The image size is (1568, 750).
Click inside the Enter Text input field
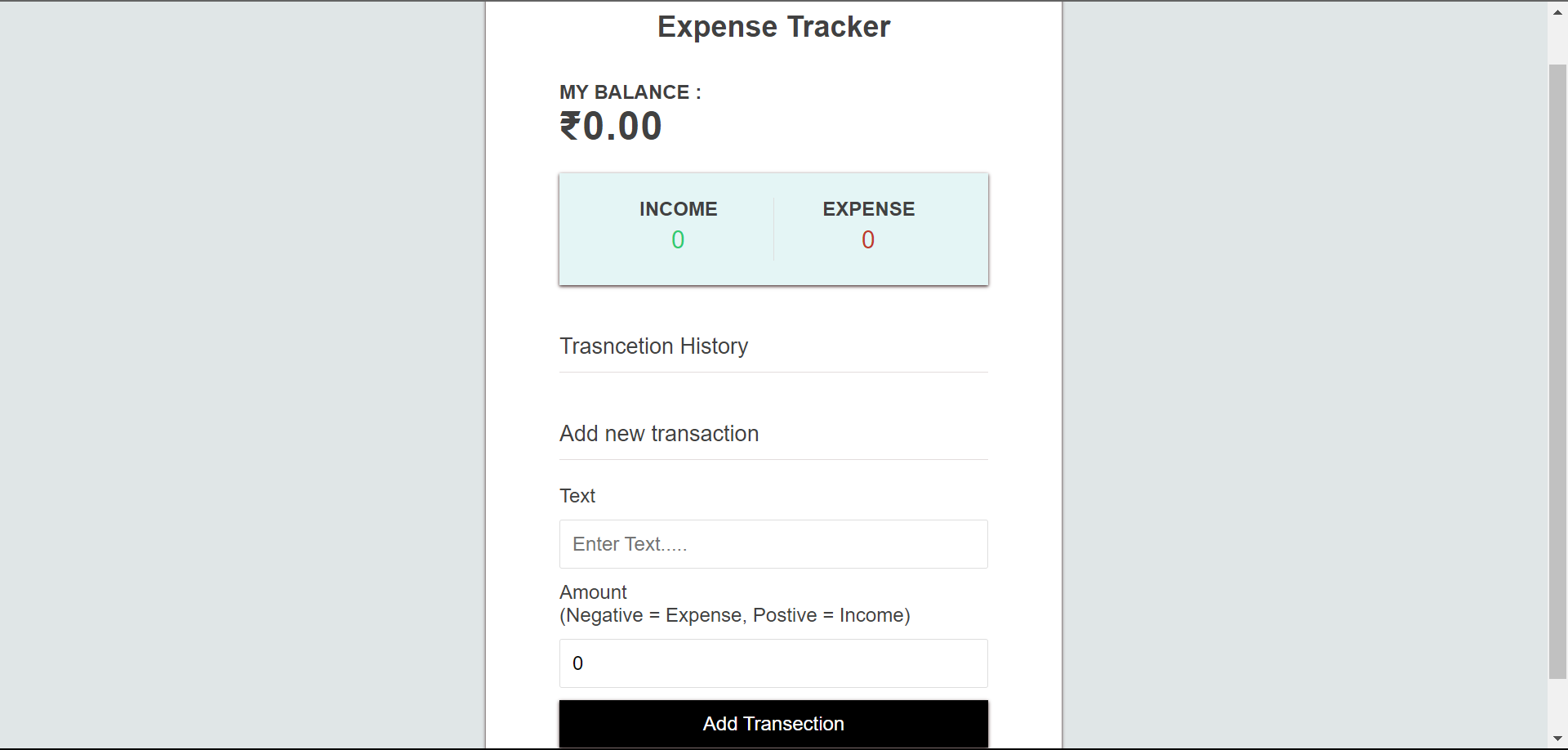pos(773,544)
